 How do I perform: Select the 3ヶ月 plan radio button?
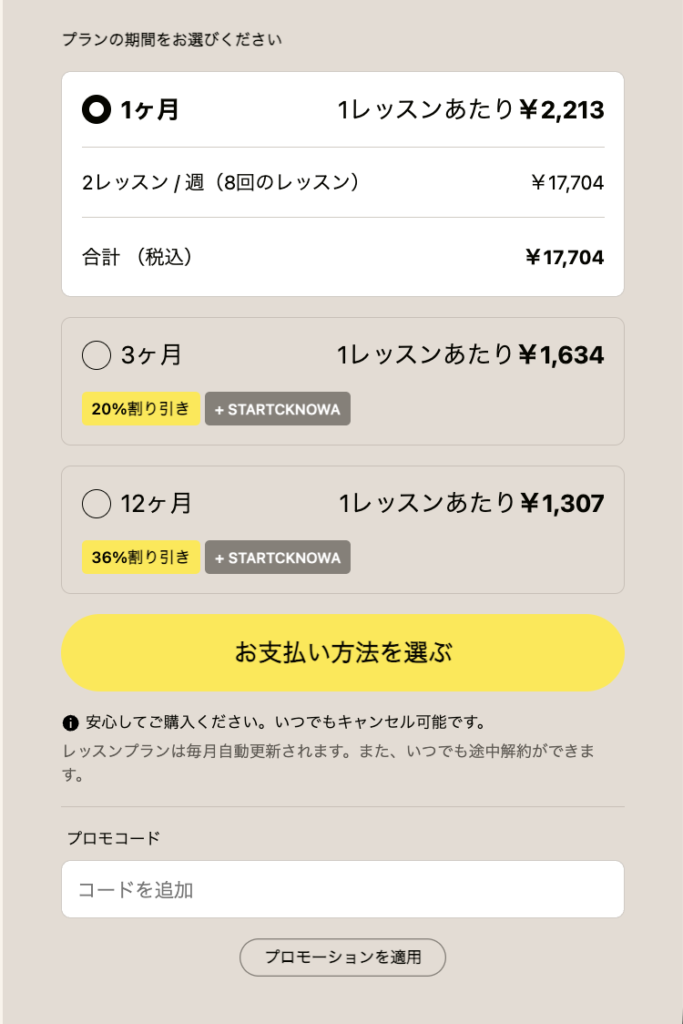pyautogui.click(x=97, y=355)
